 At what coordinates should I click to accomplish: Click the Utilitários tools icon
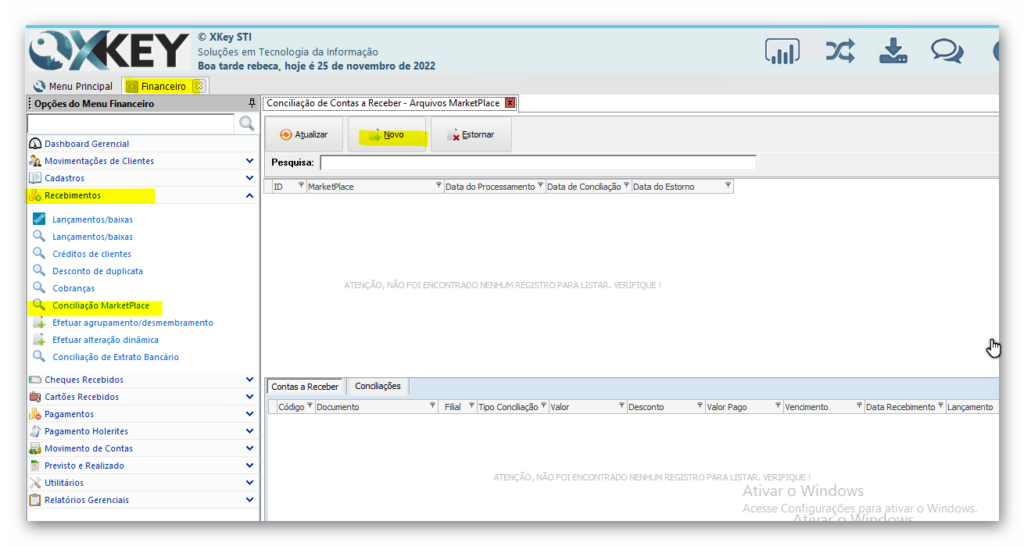point(35,483)
